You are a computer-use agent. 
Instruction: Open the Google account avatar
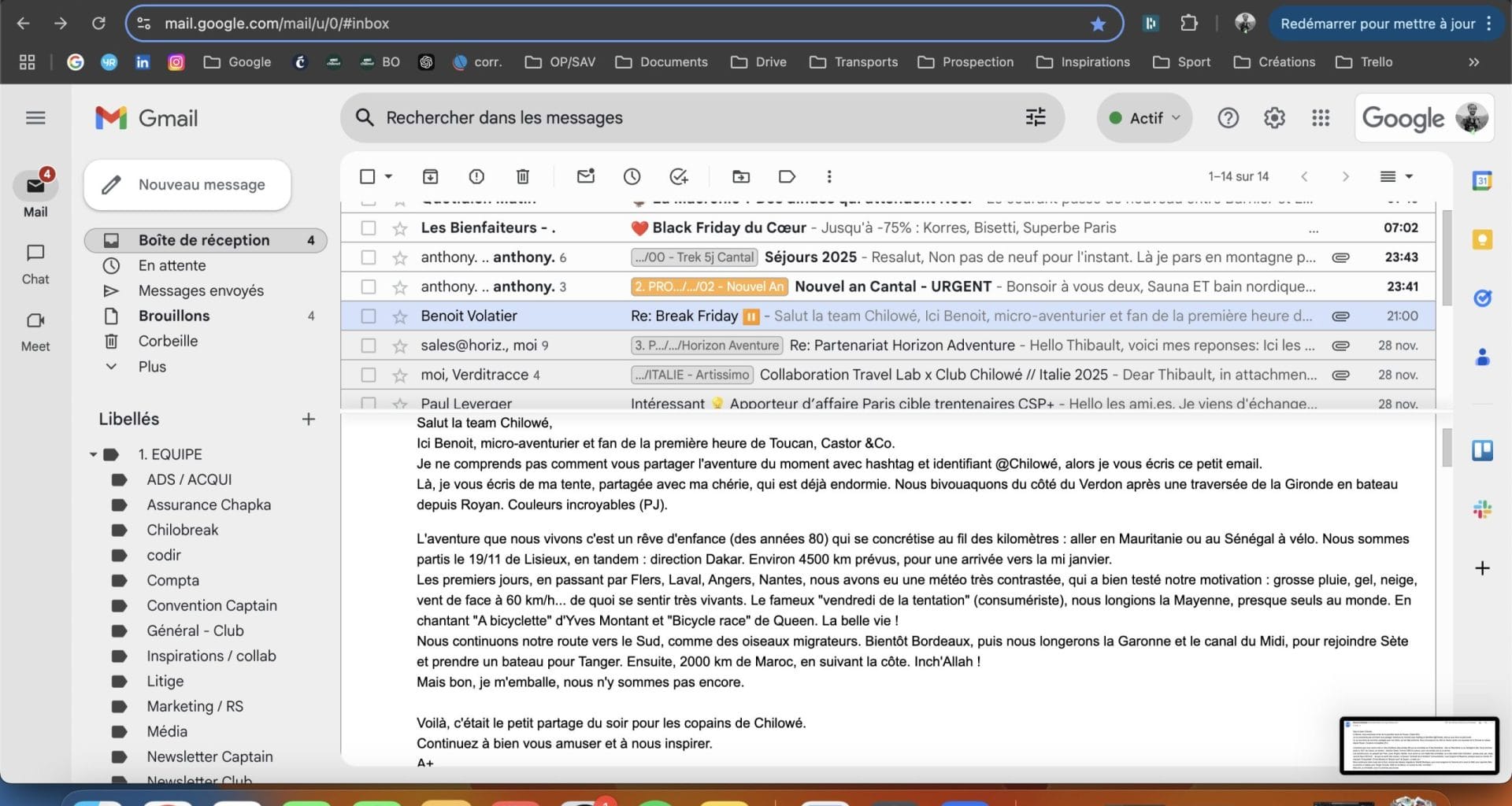pos(1471,118)
